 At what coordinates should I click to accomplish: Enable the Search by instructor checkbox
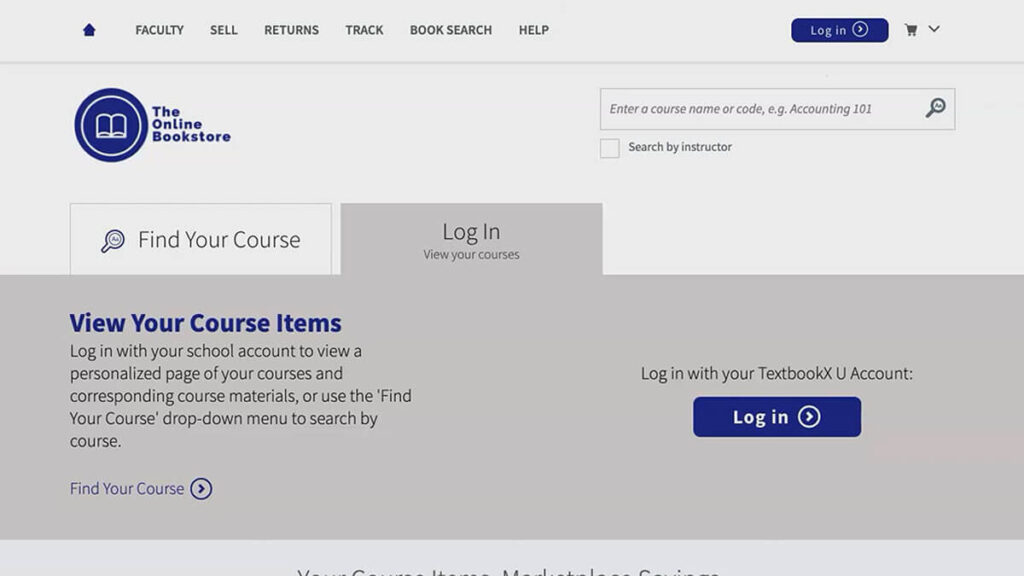tap(609, 148)
